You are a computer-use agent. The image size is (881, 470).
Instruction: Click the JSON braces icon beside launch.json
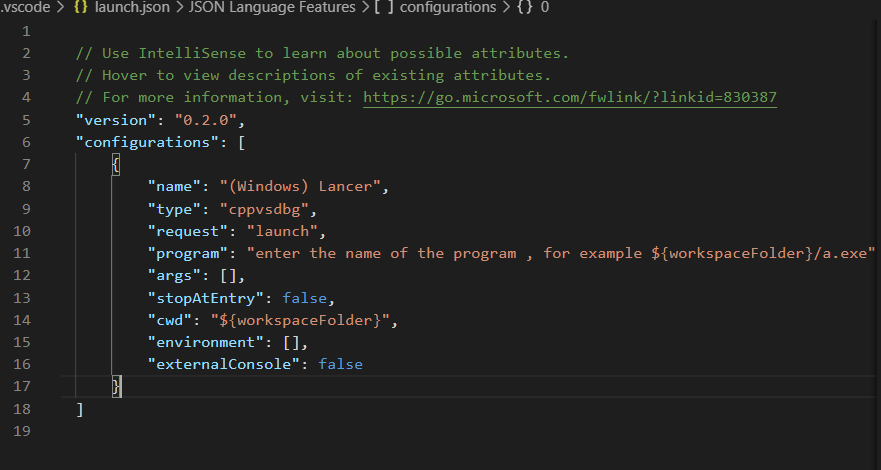coord(82,7)
